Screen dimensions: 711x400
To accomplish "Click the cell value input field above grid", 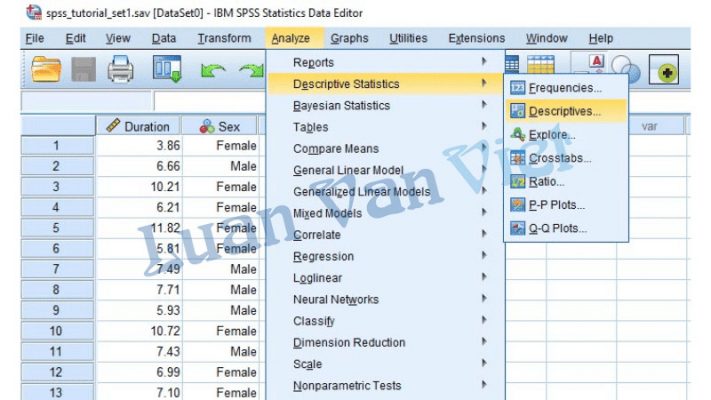I will click(209, 101).
